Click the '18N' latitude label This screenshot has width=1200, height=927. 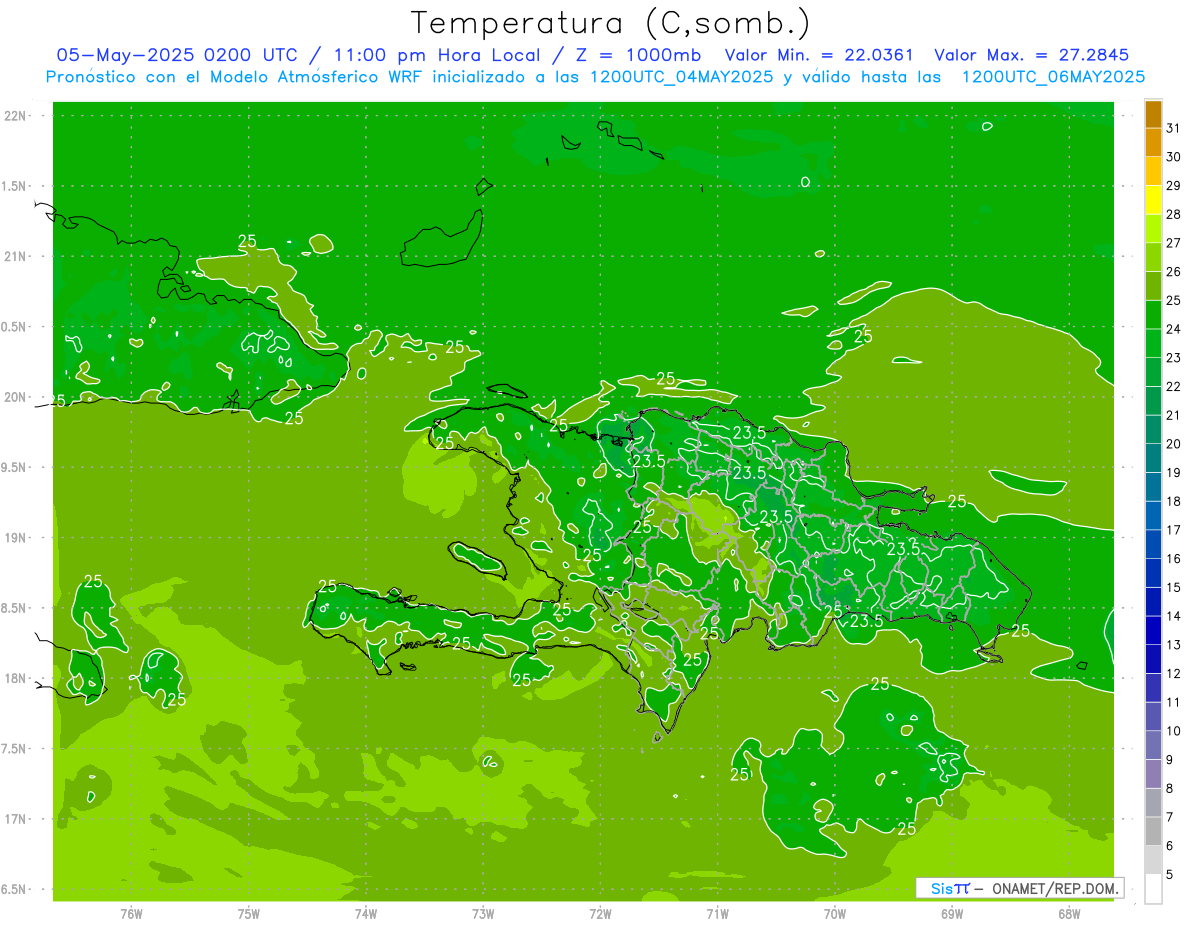pos(15,679)
